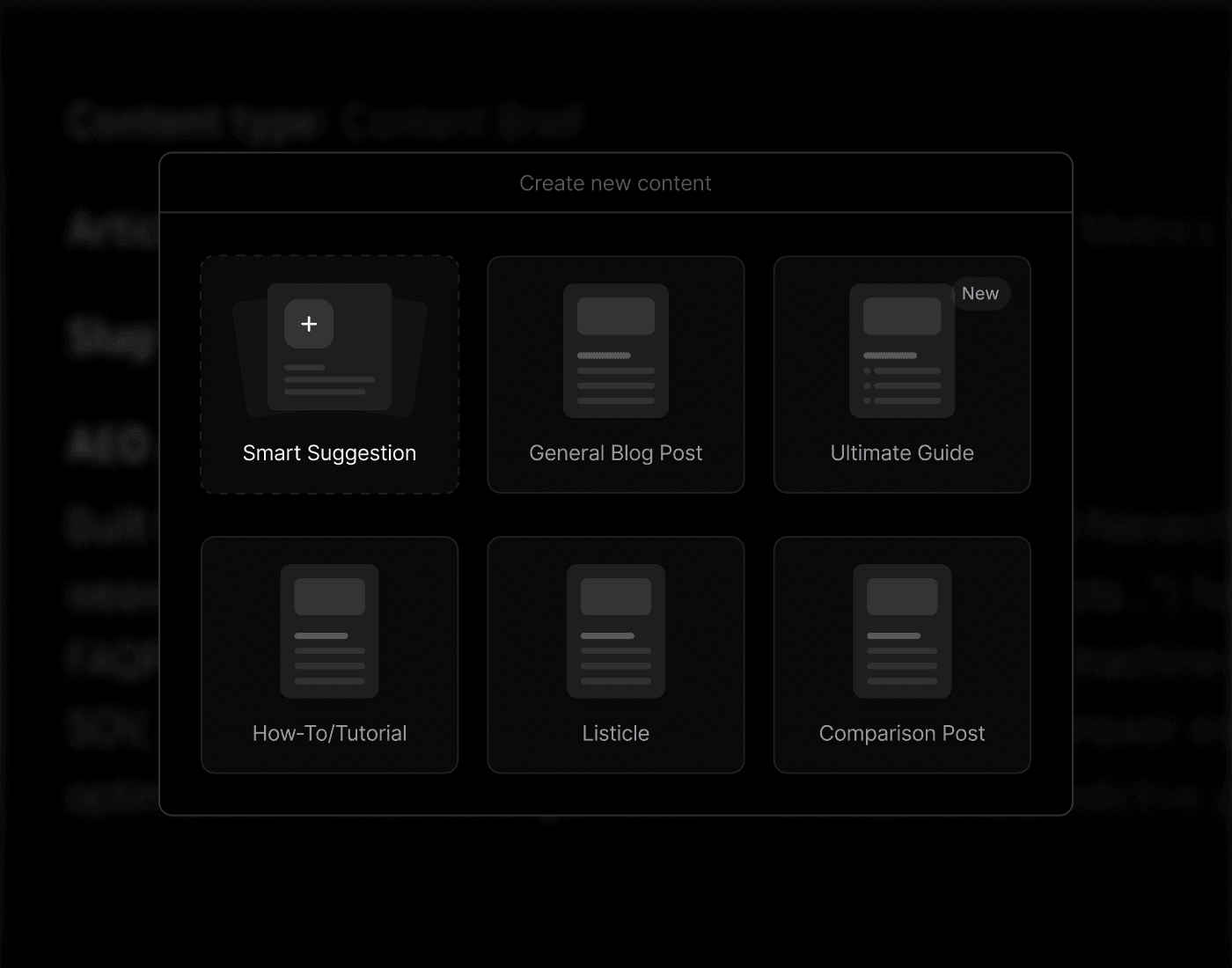Choose the General Blog Post template
1232x968 pixels.
coord(615,374)
